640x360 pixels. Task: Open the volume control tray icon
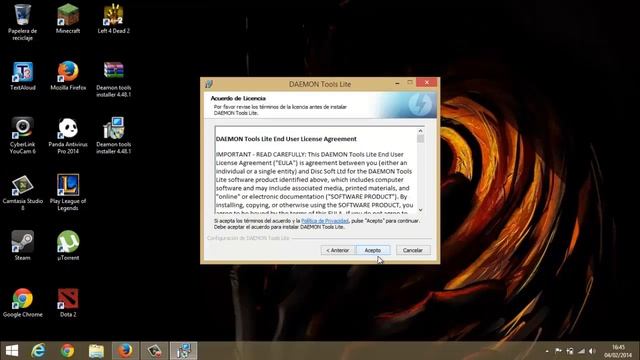tap(592, 351)
